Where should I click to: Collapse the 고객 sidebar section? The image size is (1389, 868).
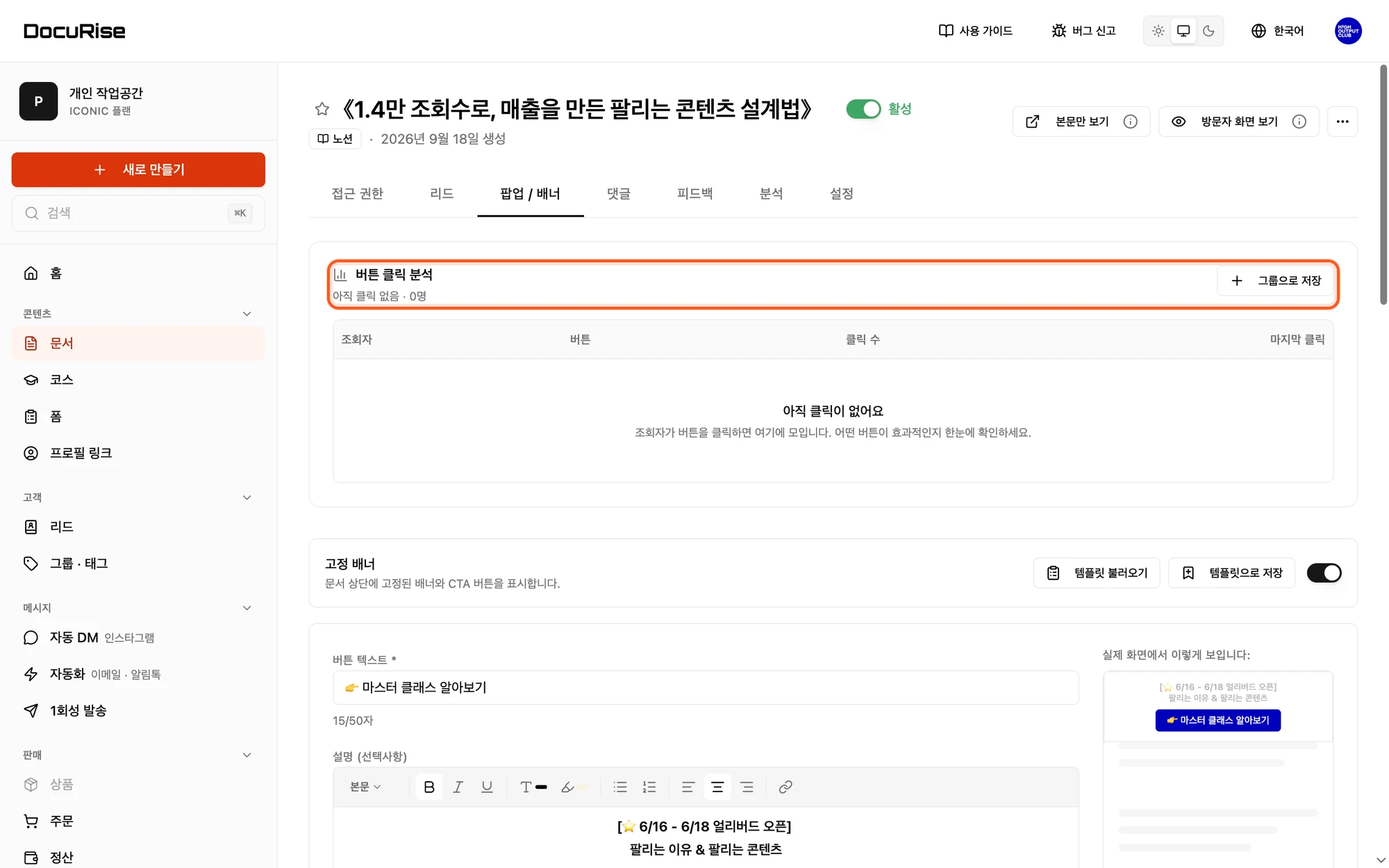[x=247, y=497]
